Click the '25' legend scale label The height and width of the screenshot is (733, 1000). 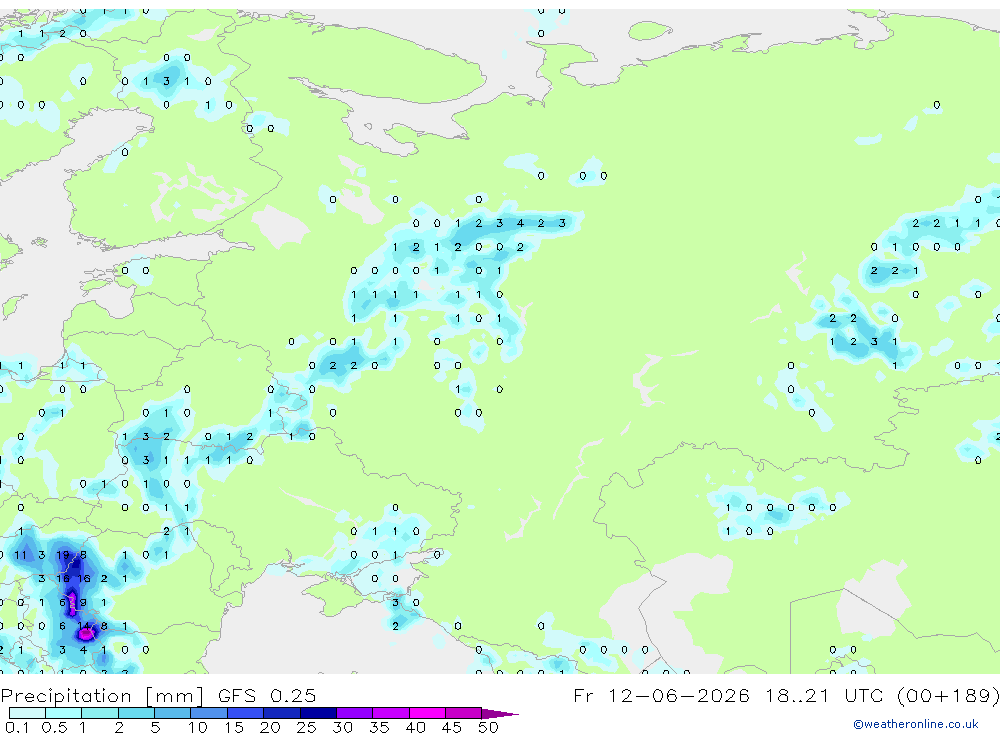click(306, 727)
